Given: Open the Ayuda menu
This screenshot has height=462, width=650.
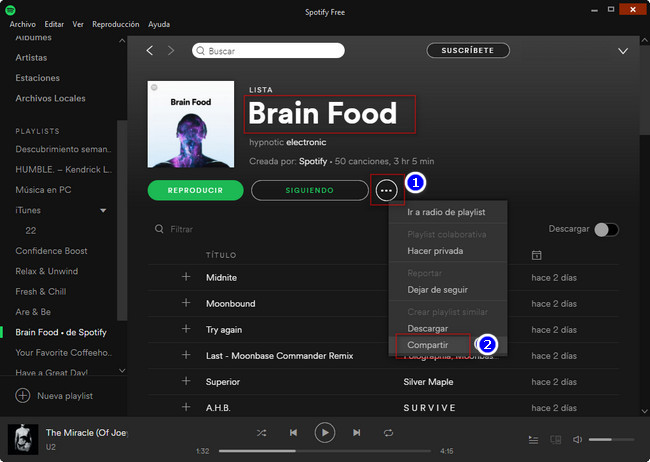Looking at the screenshot, I should click(x=159, y=24).
